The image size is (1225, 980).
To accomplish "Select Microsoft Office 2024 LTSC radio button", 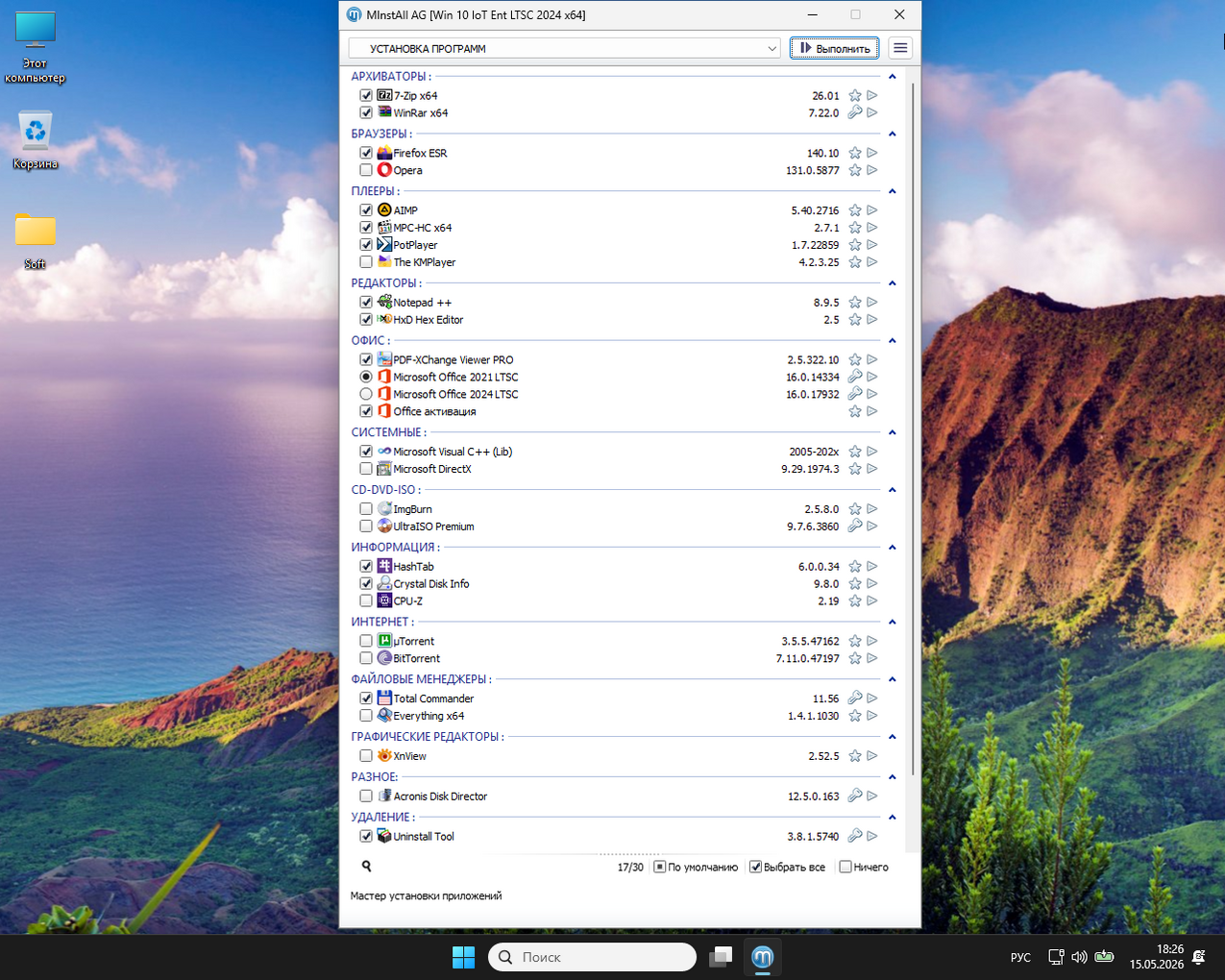I will click(x=366, y=394).
